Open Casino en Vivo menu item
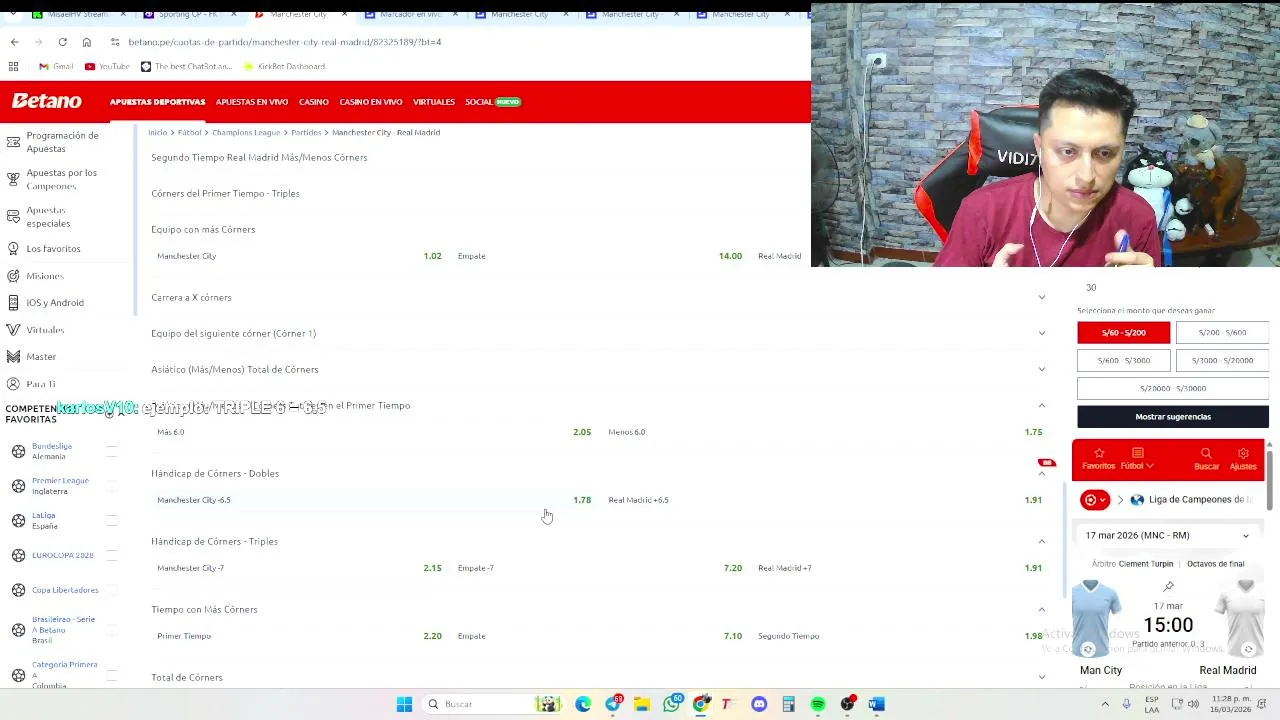Viewport: 1280px width, 720px height. tap(370, 102)
